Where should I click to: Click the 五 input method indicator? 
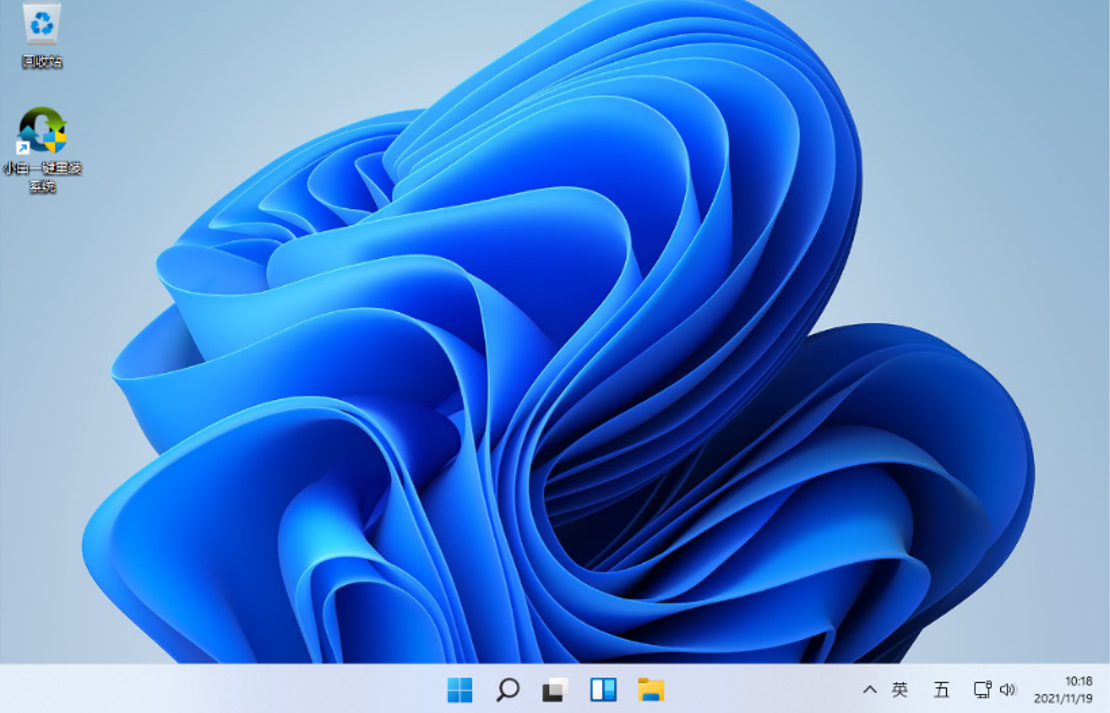pyautogui.click(x=941, y=689)
